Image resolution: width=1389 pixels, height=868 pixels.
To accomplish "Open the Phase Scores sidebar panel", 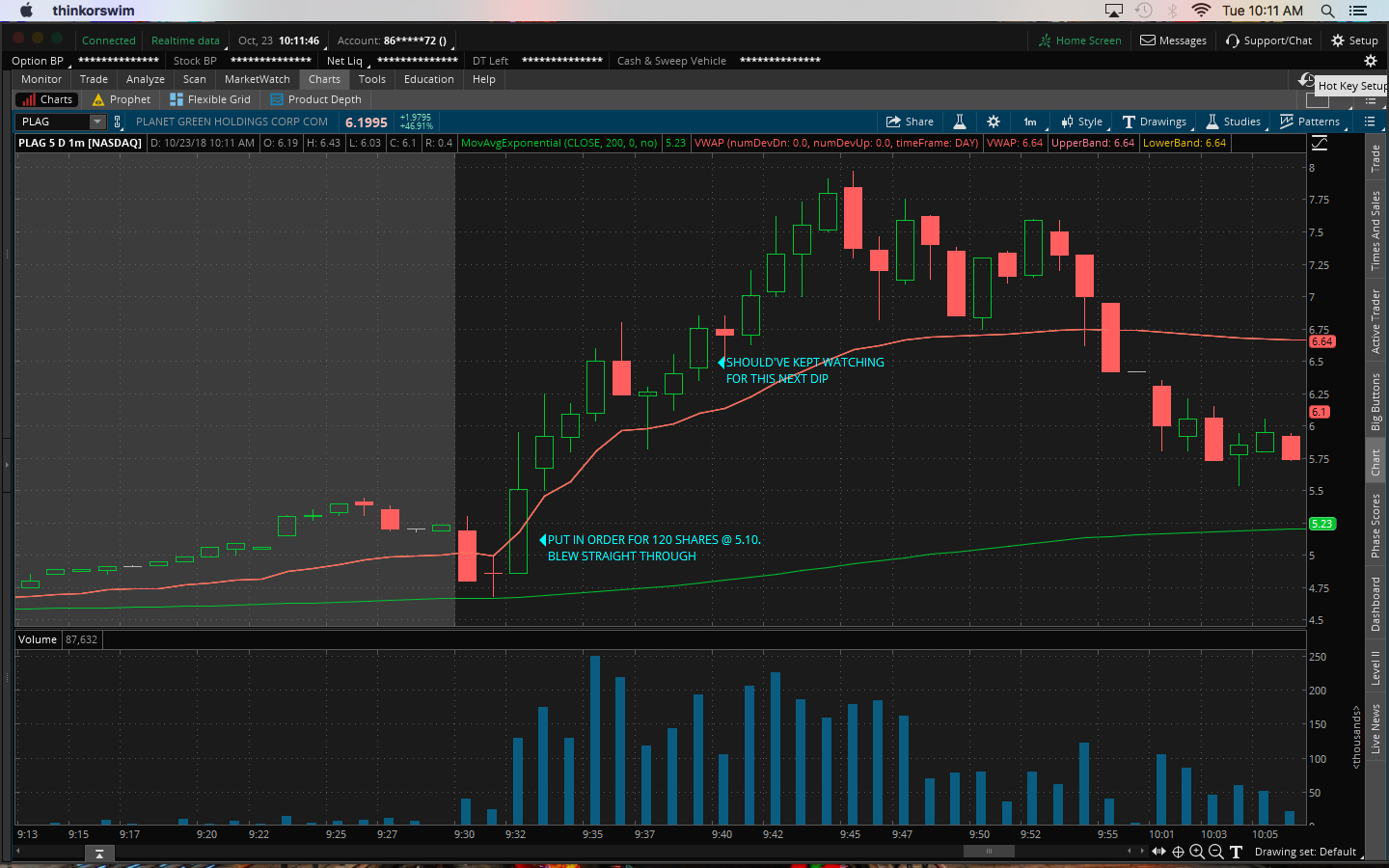I will click(1375, 526).
